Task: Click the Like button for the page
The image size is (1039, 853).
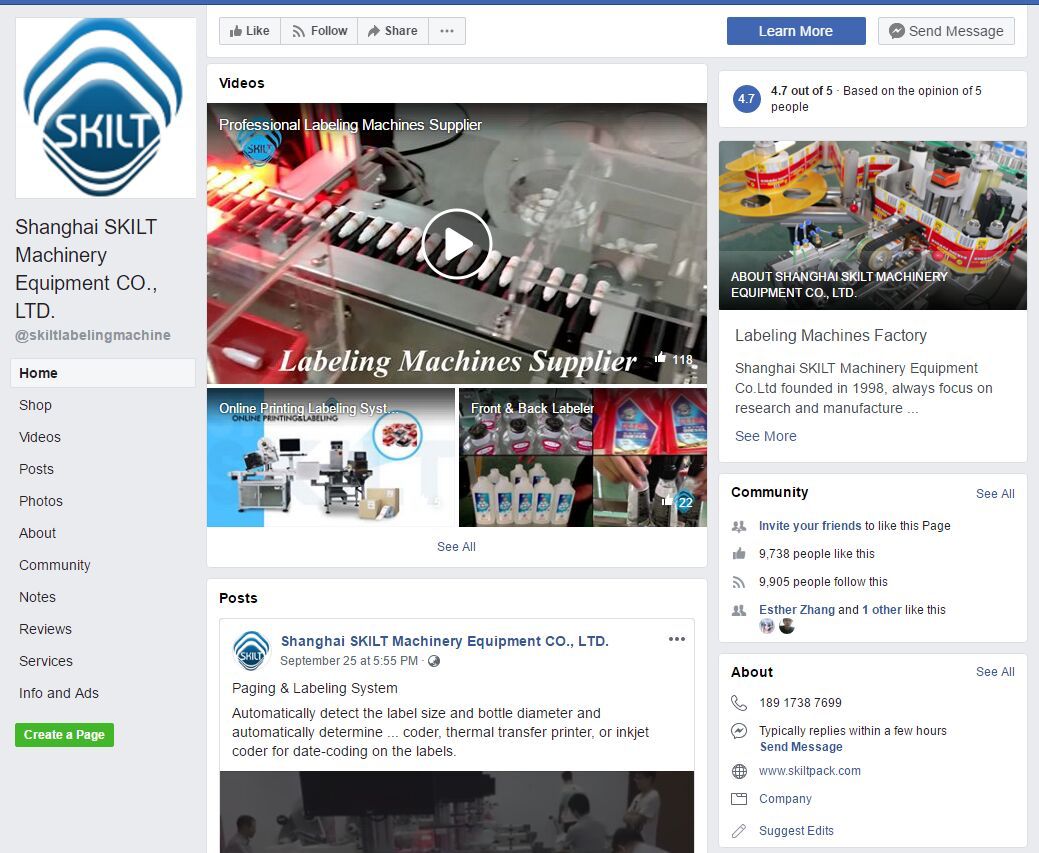Action: pyautogui.click(x=250, y=31)
